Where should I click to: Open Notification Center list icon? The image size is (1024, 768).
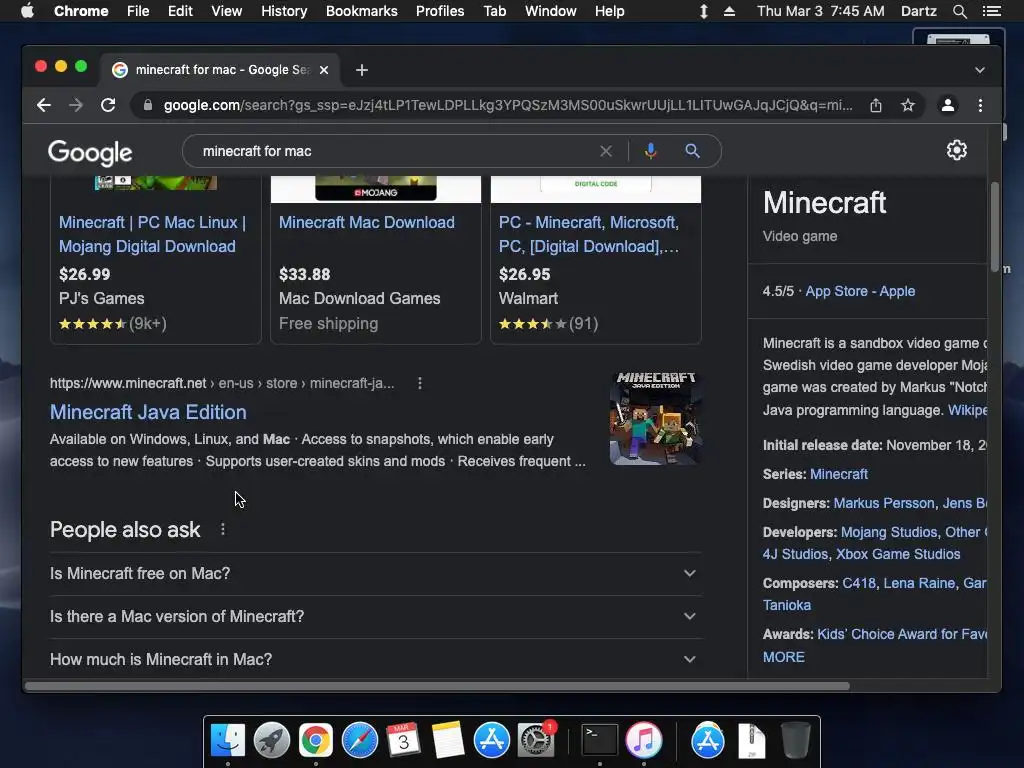(x=991, y=11)
